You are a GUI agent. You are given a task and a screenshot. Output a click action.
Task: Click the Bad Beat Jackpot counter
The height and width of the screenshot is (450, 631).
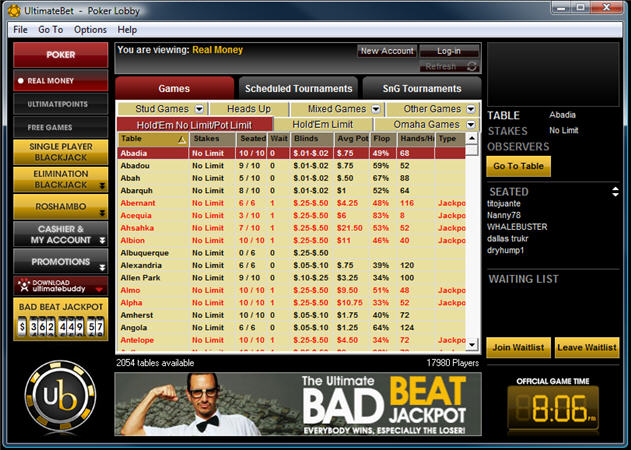pos(61,319)
